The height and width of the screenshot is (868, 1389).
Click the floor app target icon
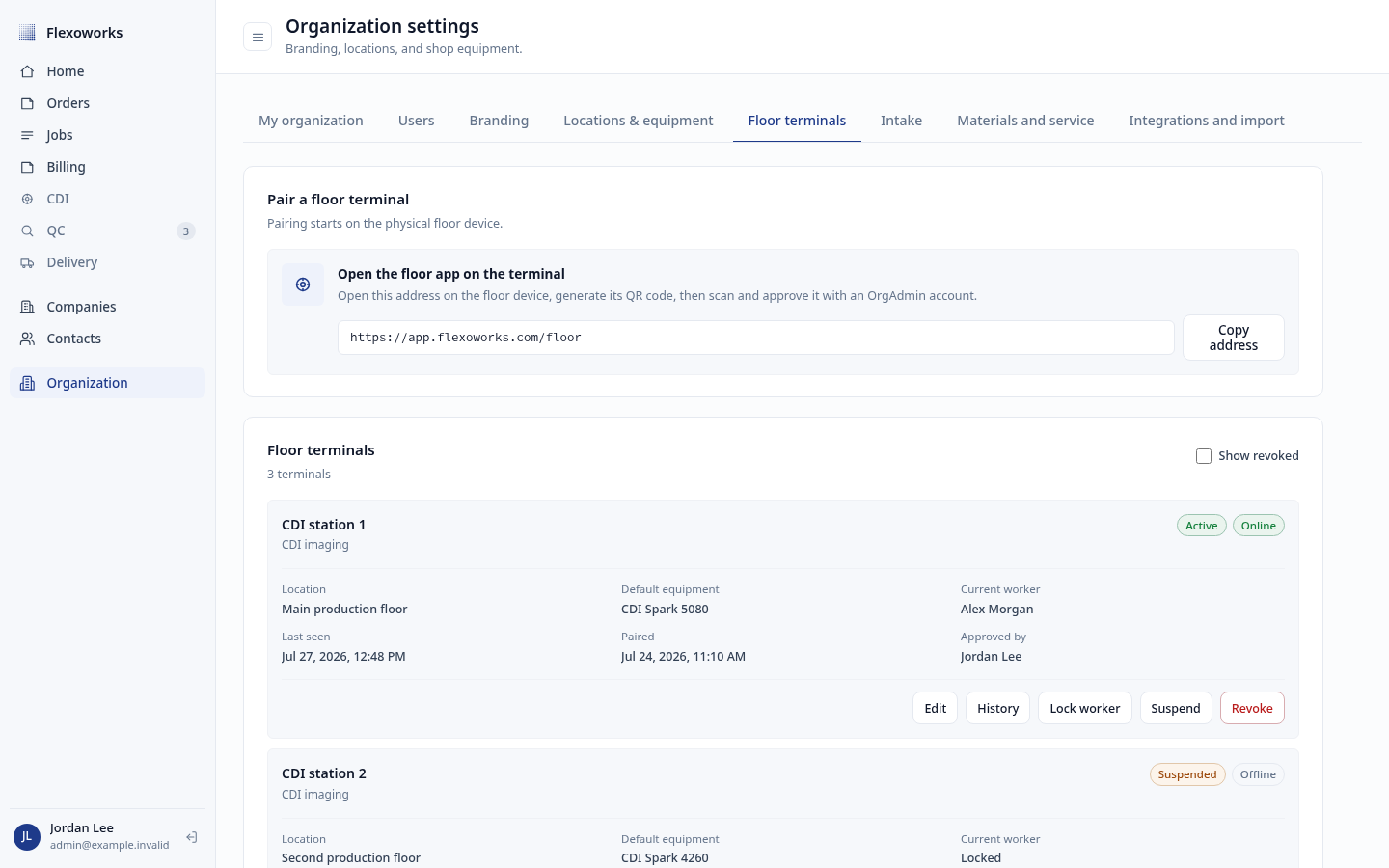point(303,285)
